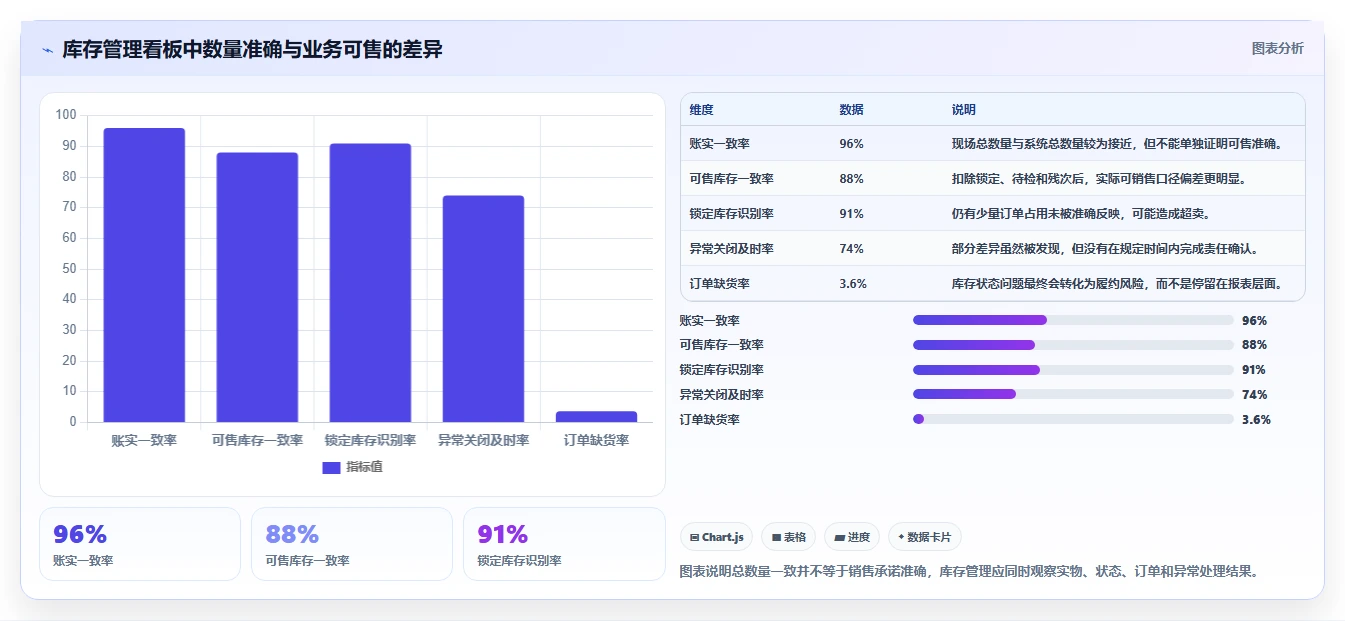The image size is (1345, 621).
Task: Click the 可售库存一致率 bar in chart
Action: (x=257, y=287)
